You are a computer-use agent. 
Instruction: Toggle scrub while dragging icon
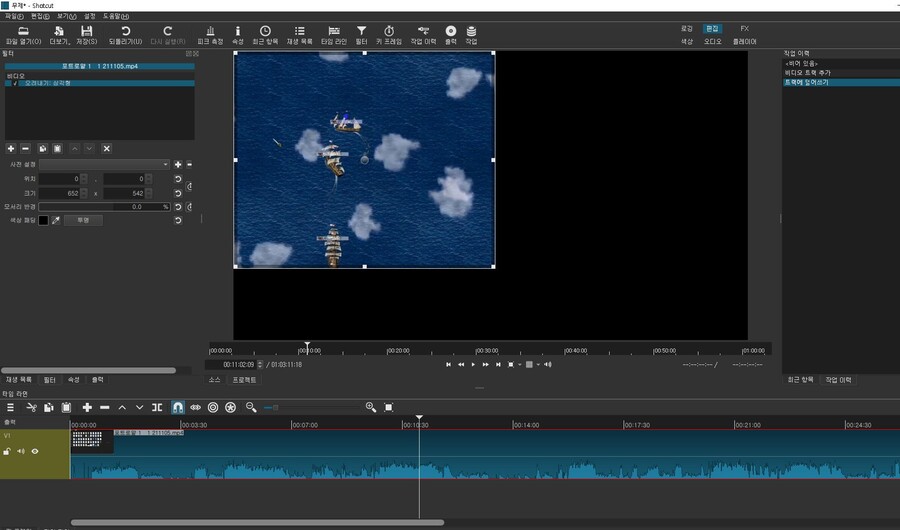tap(196, 407)
